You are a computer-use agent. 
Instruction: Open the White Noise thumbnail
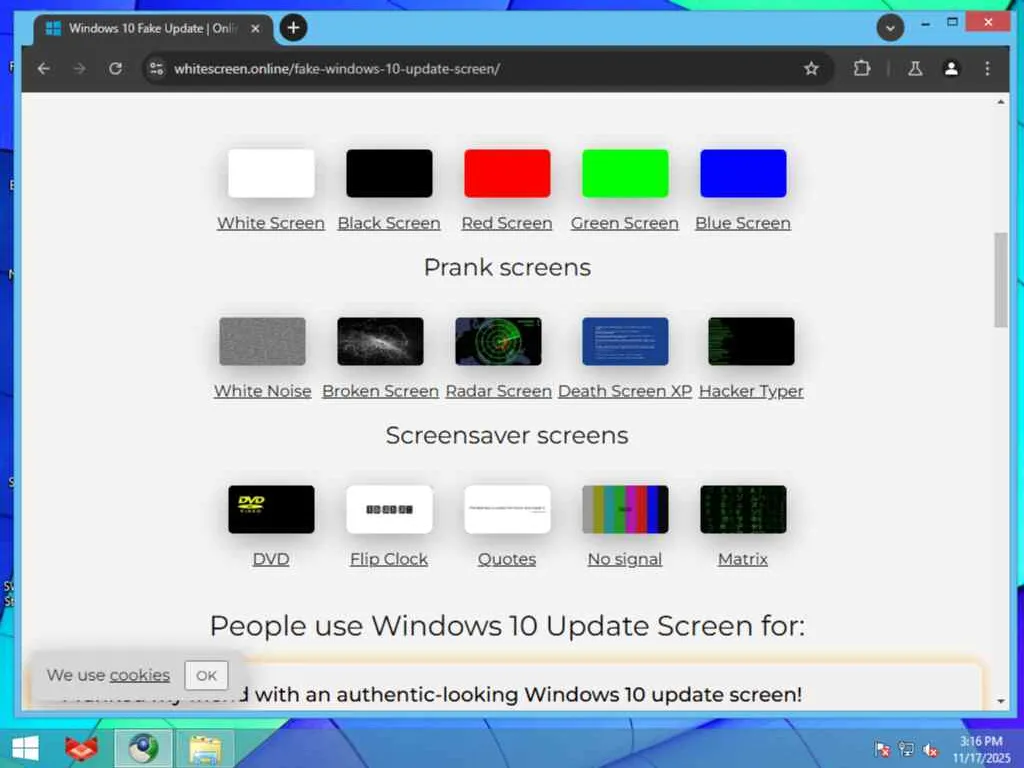[263, 341]
